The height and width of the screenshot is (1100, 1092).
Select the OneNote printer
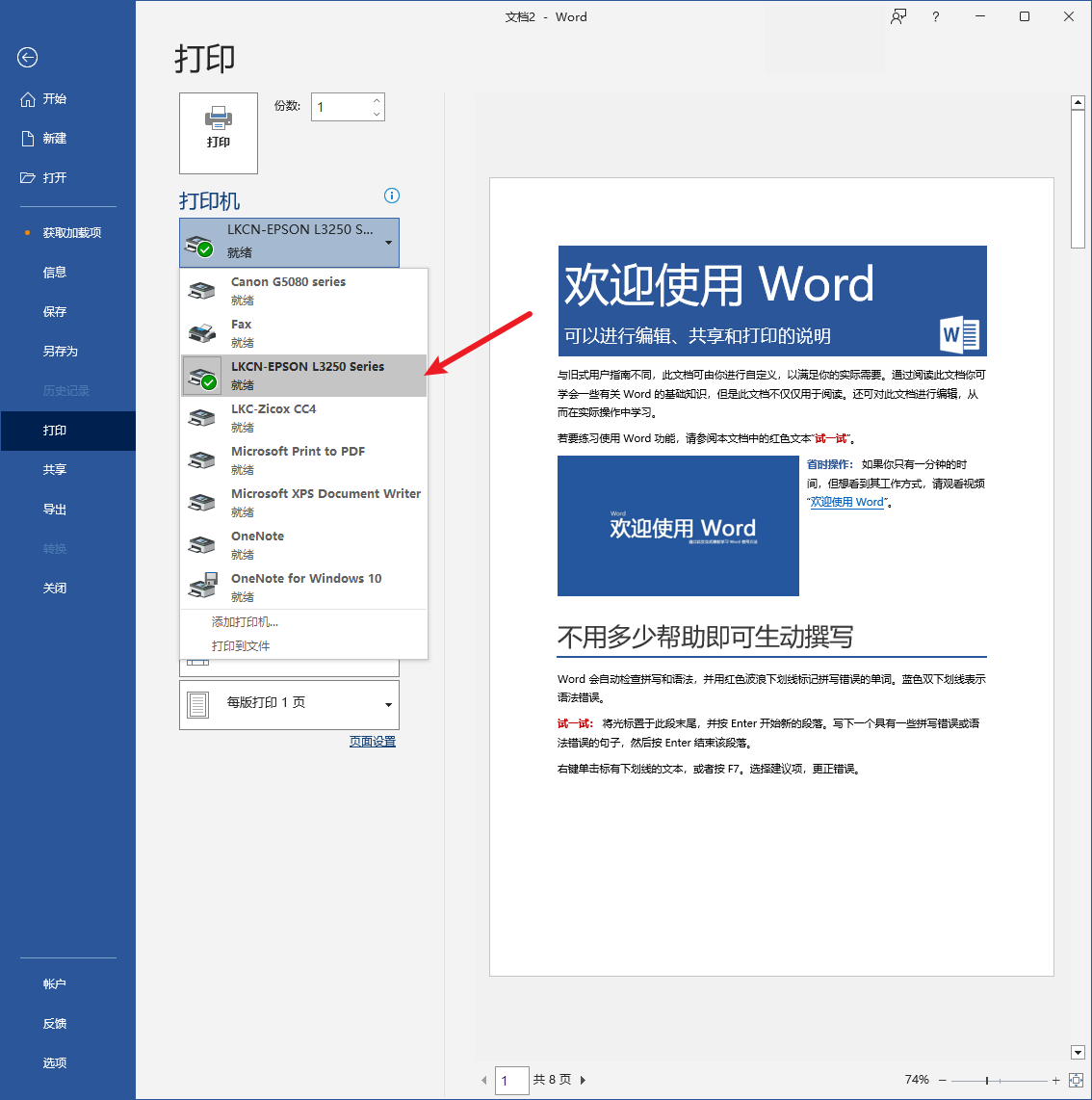pos(303,545)
